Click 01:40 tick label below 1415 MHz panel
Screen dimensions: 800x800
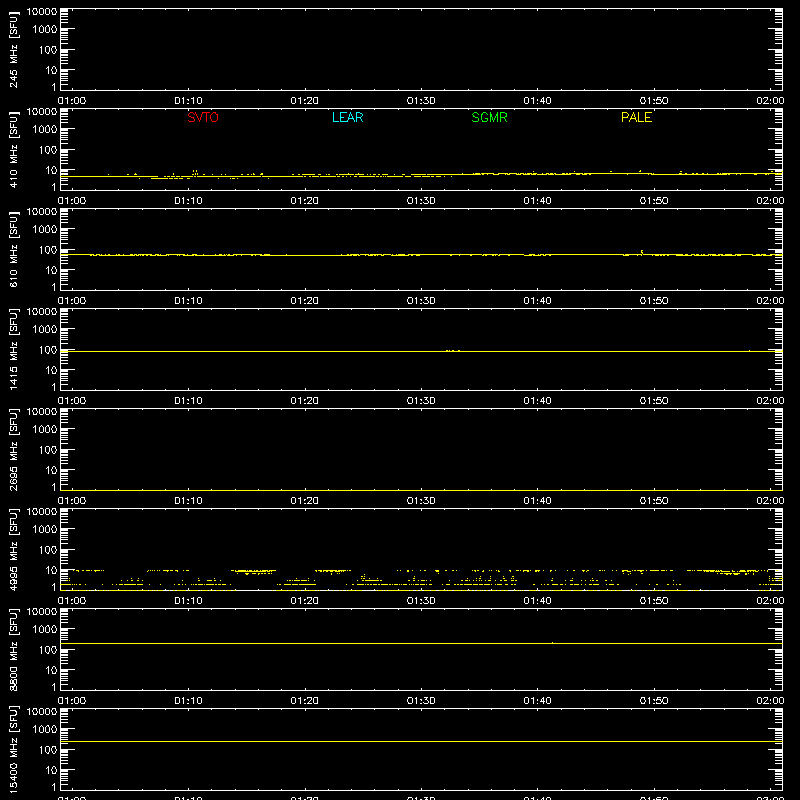537,401
